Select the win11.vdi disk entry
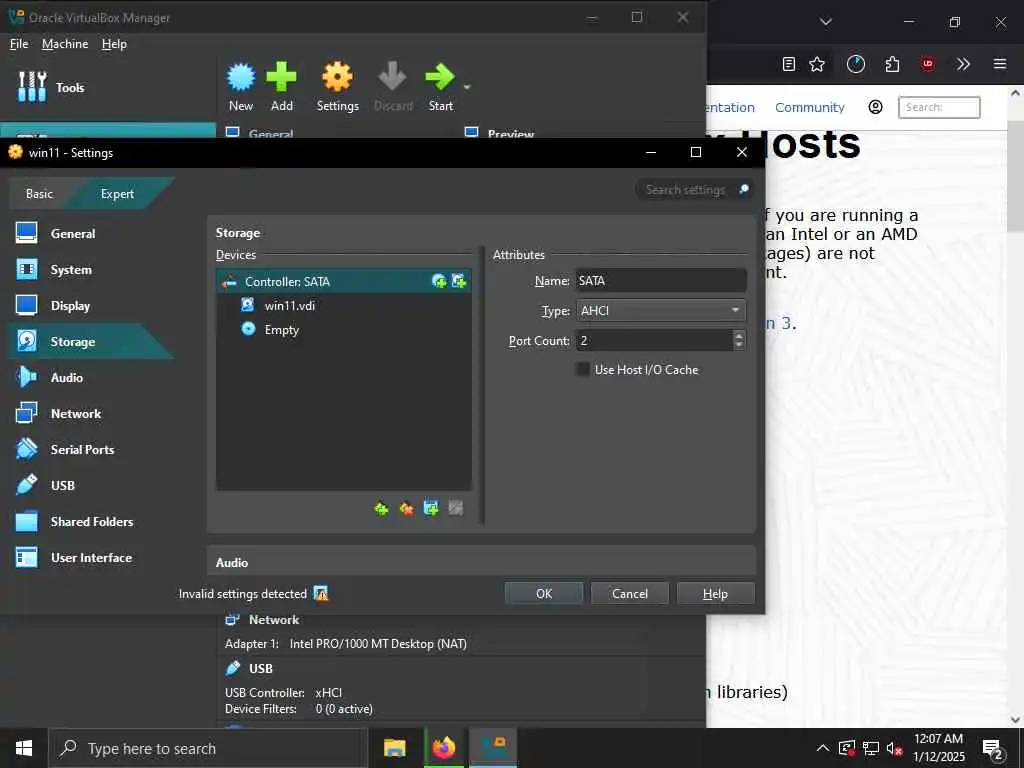Screen dimensions: 1024x768 tap(344, 306)
